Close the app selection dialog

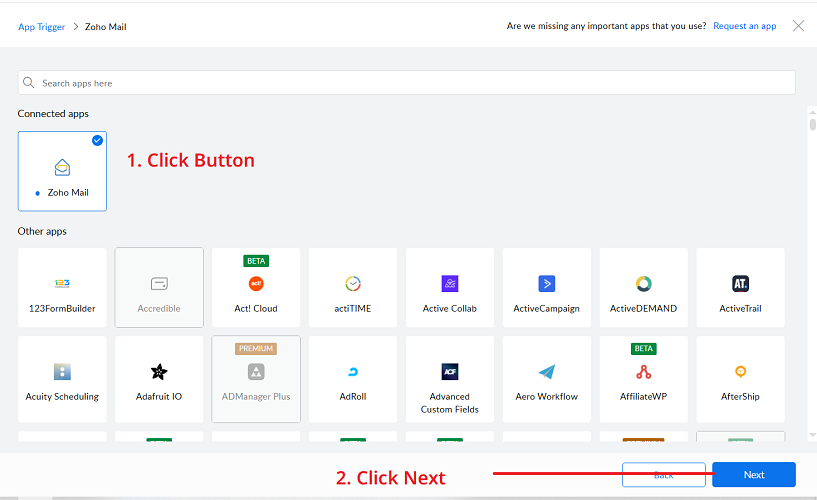pos(798,26)
